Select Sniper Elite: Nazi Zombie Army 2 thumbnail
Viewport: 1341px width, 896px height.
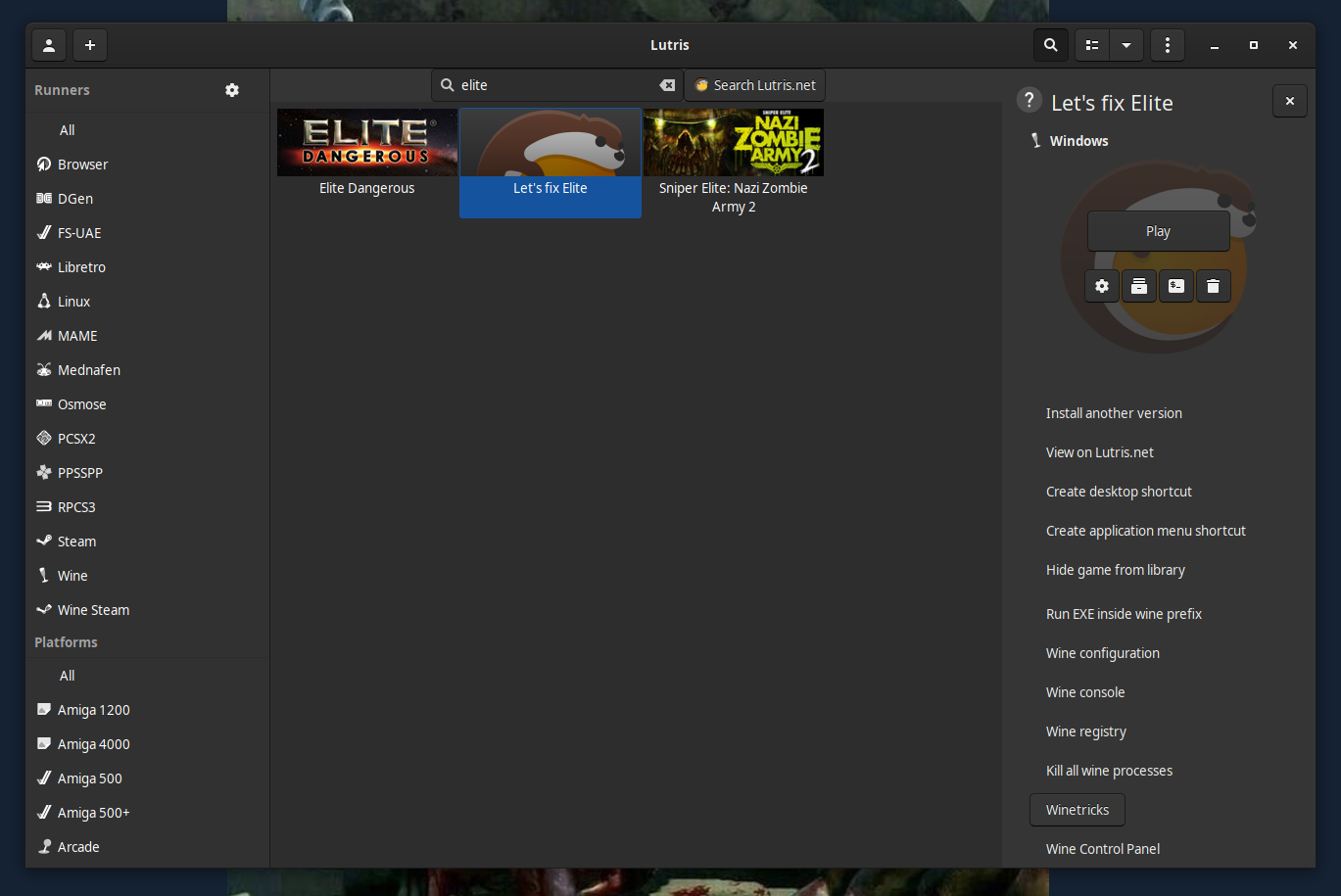[734, 142]
